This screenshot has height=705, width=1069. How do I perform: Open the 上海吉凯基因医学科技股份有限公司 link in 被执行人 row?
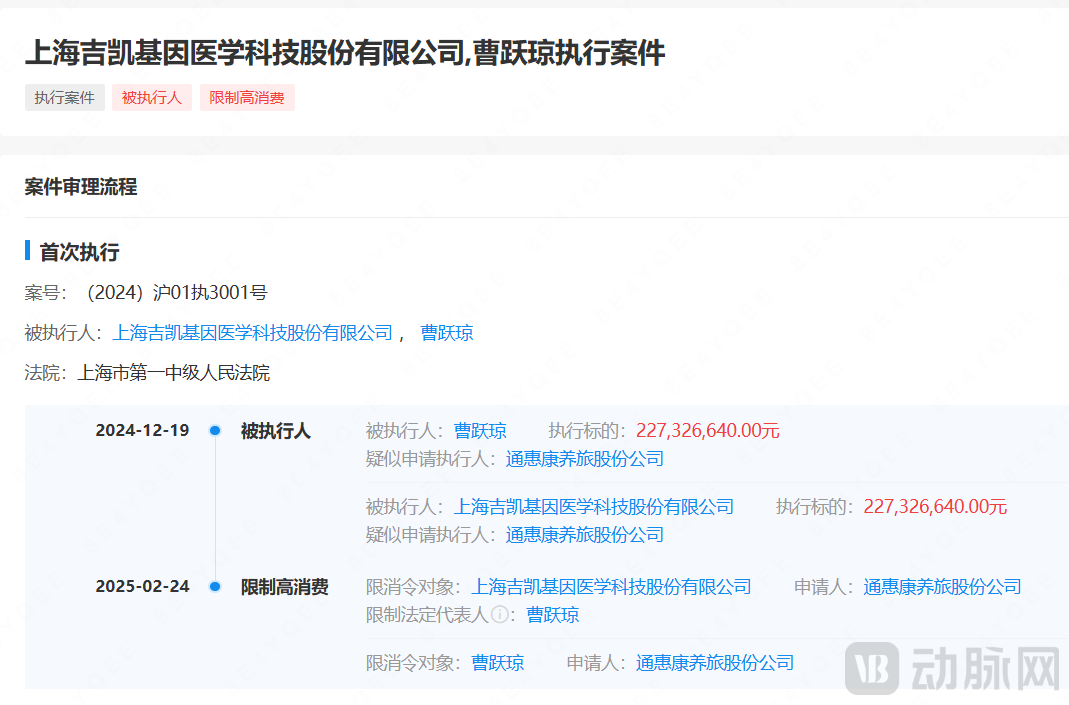[253, 332]
